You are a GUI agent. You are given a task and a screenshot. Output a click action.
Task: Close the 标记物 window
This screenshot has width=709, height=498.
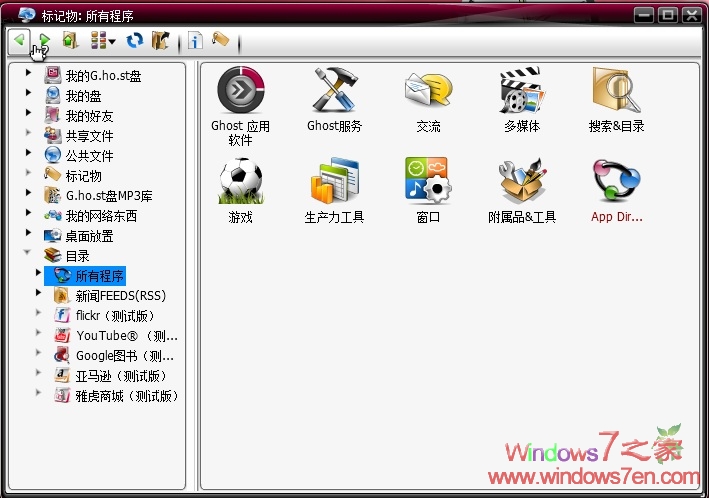click(x=692, y=15)
